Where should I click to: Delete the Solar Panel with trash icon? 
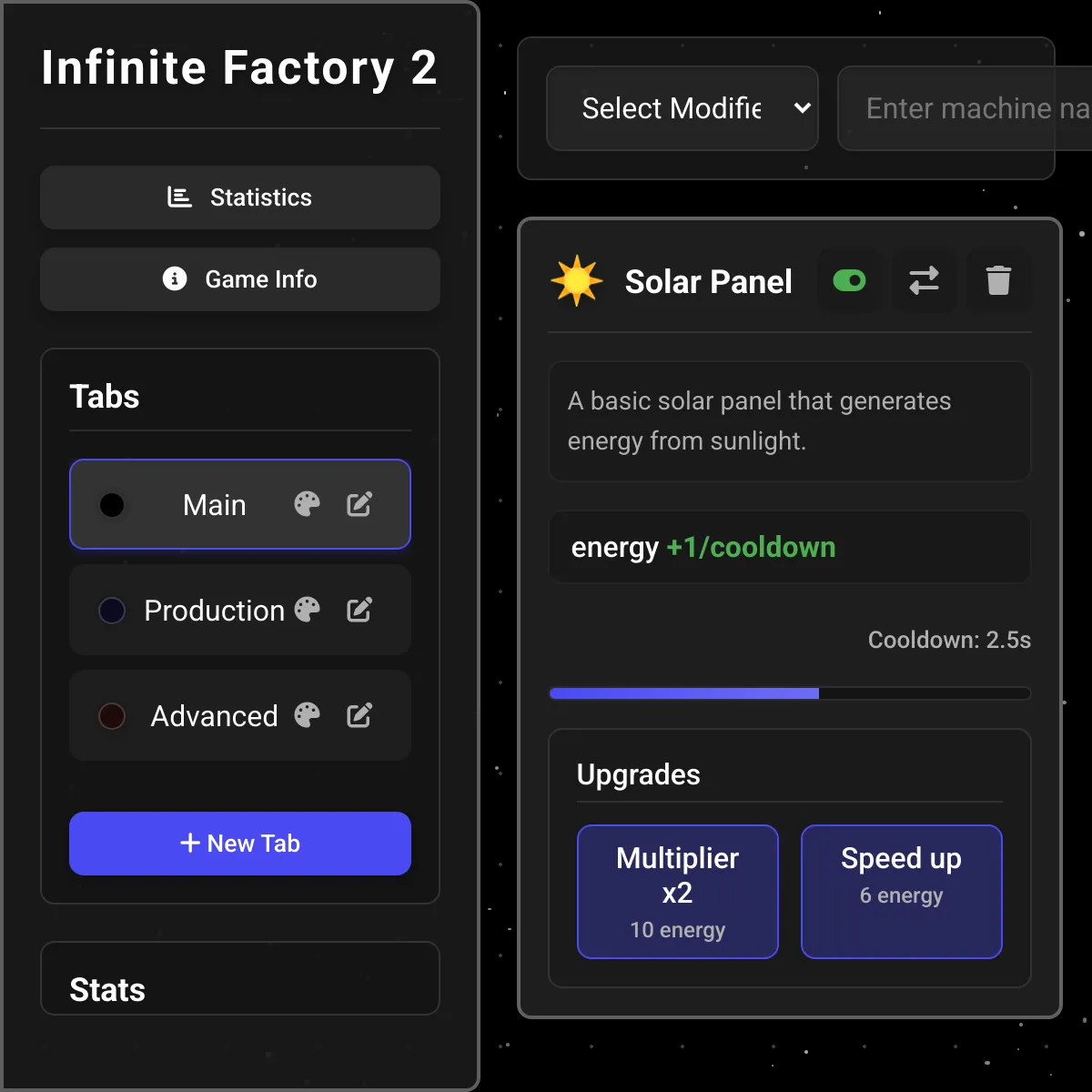coord(998,280)
